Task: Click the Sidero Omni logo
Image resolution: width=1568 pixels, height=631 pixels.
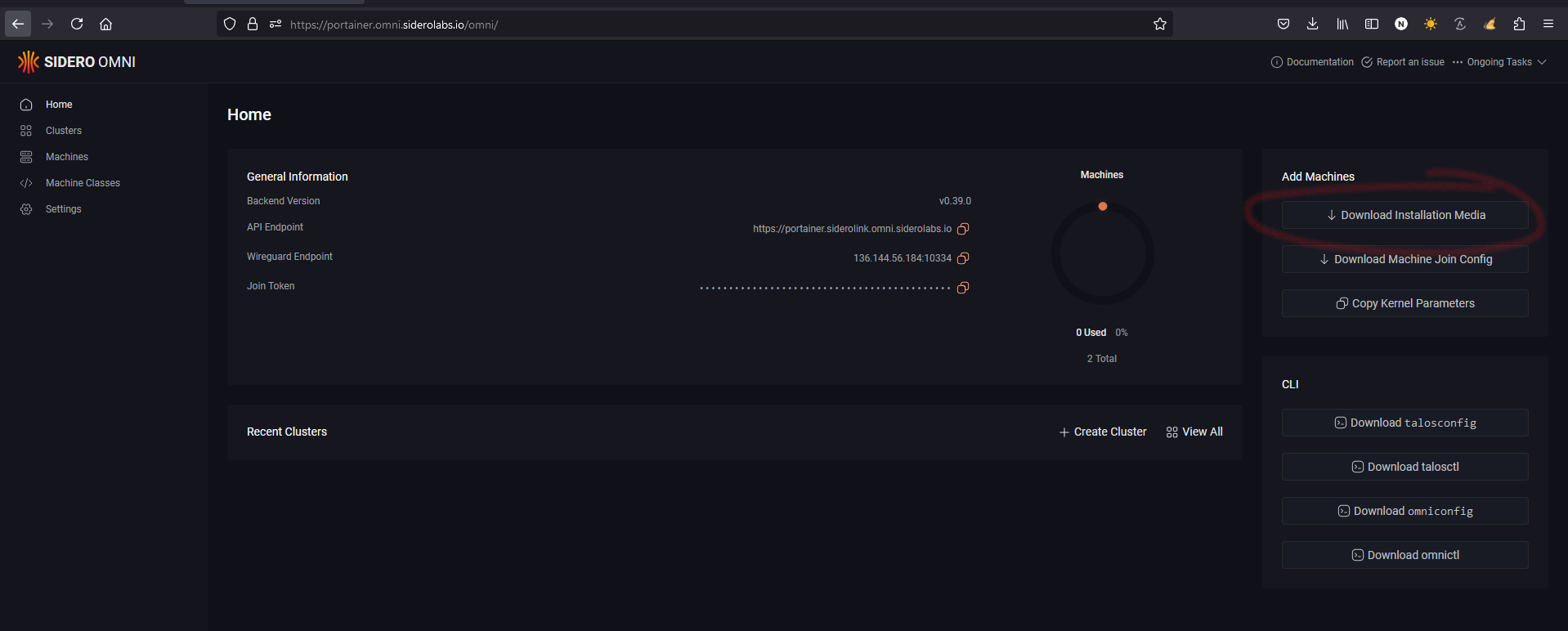Action: (77, 62)
